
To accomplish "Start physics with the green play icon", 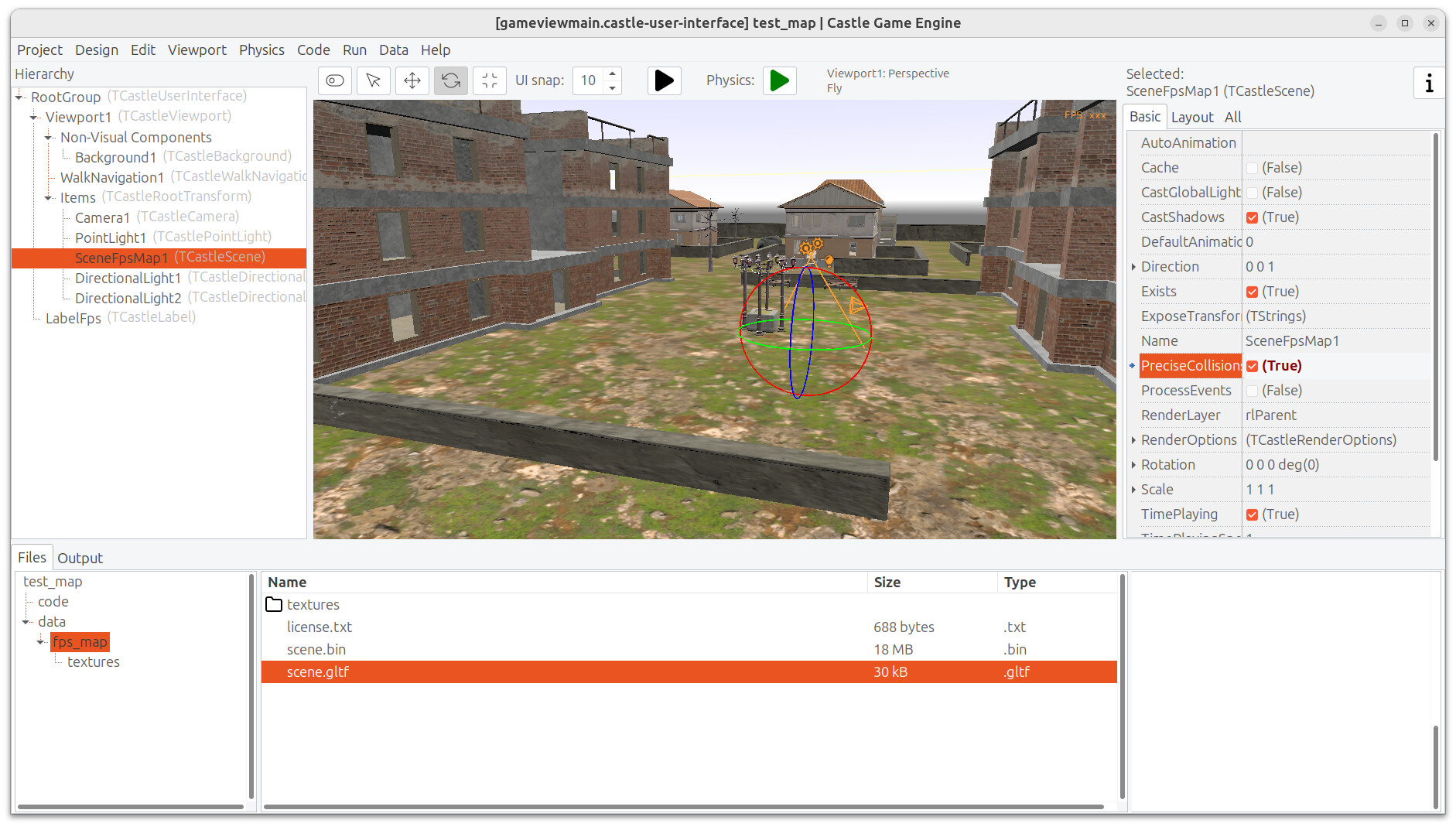I will point(780,80).
